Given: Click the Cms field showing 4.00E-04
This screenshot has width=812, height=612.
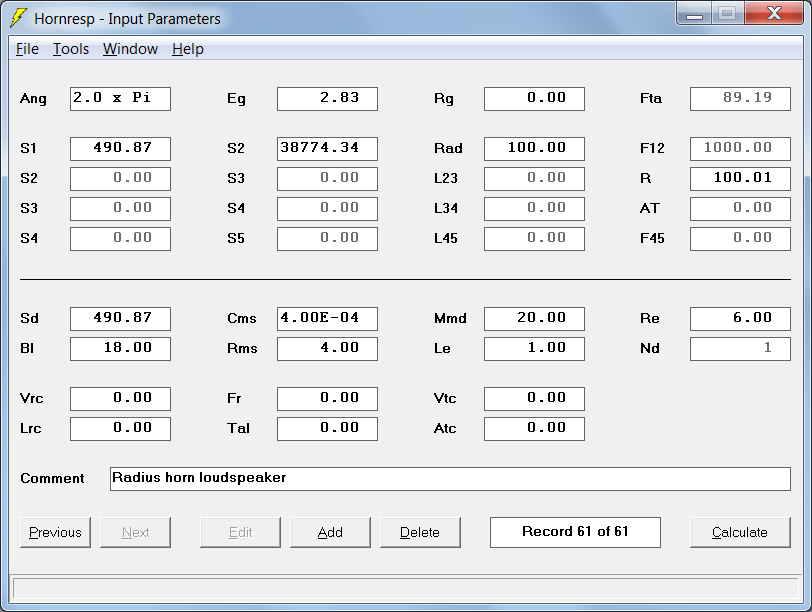Looking at the screenshot, I should pos(327,318).
